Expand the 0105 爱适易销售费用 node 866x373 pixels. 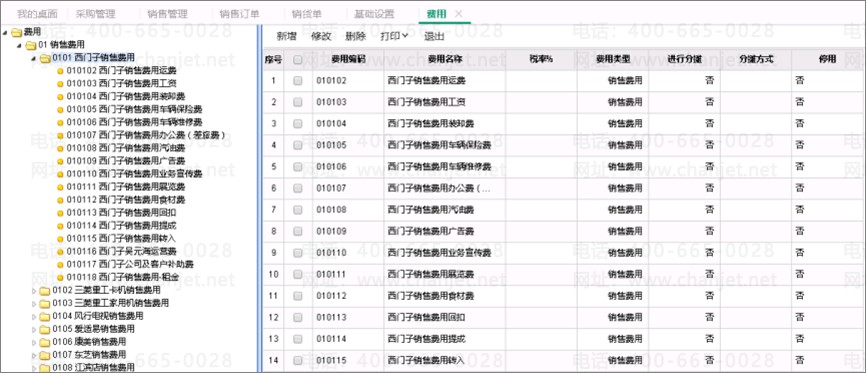pos(34,329)
